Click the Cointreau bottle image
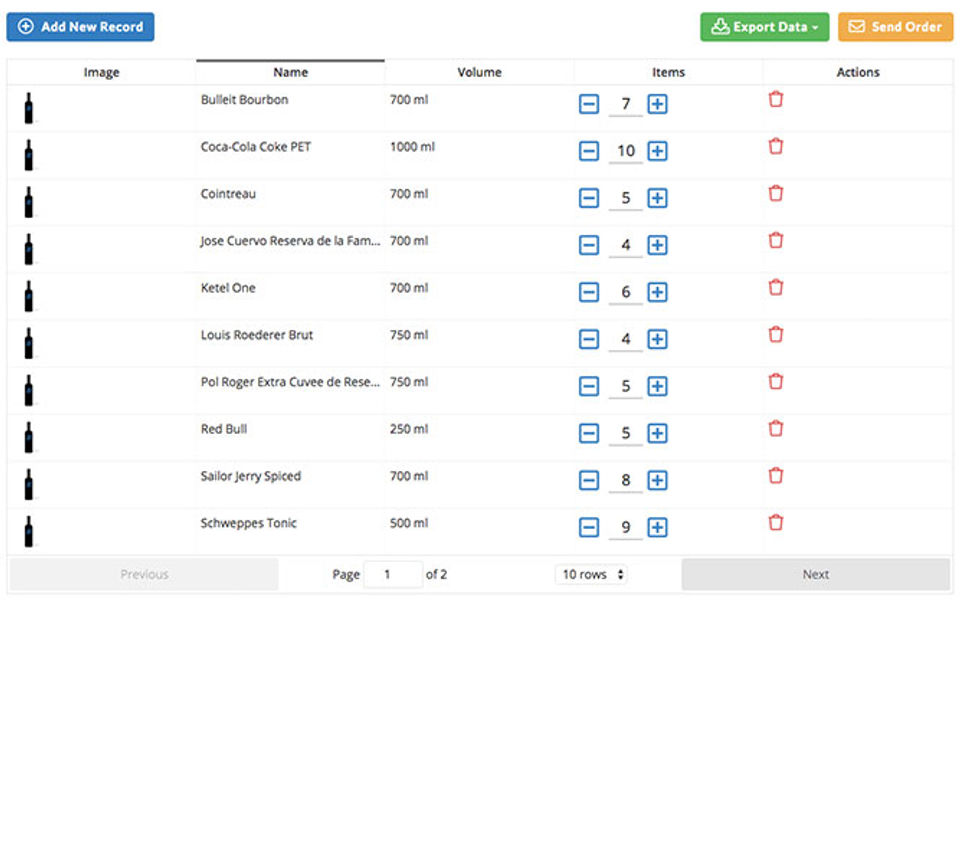 (29, 202)
